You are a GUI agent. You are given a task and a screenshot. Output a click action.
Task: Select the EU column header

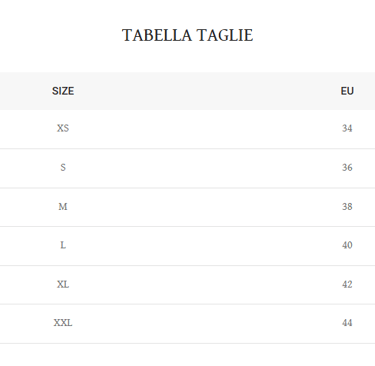click(x=347, y=91)
